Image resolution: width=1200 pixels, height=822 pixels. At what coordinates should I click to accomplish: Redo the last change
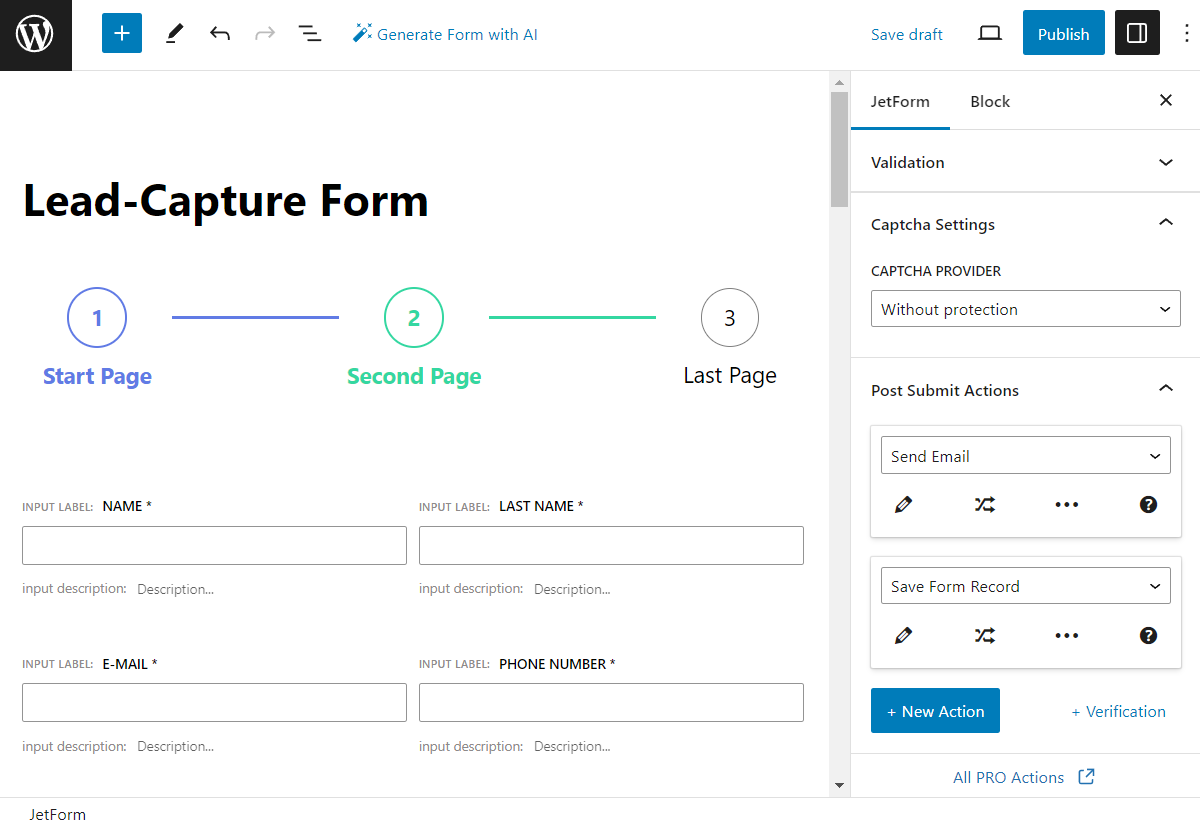click(264, 33)
